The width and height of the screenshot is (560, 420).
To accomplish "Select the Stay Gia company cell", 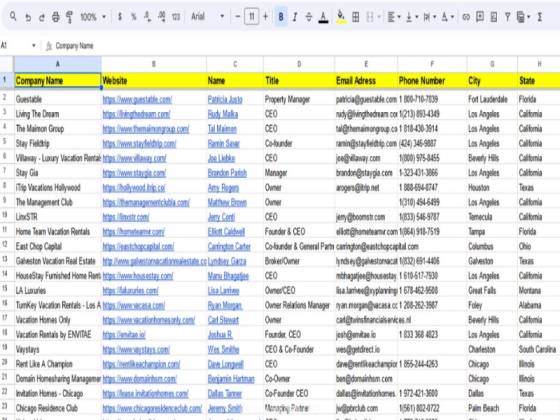I will pos(58,173).
